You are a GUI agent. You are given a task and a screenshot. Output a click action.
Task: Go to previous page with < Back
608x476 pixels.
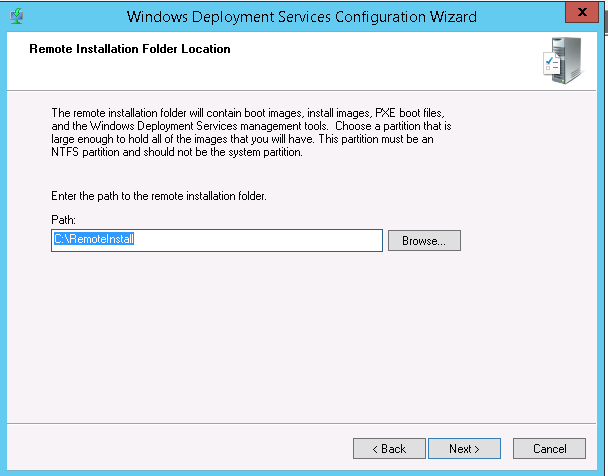[x=389, y=449]
